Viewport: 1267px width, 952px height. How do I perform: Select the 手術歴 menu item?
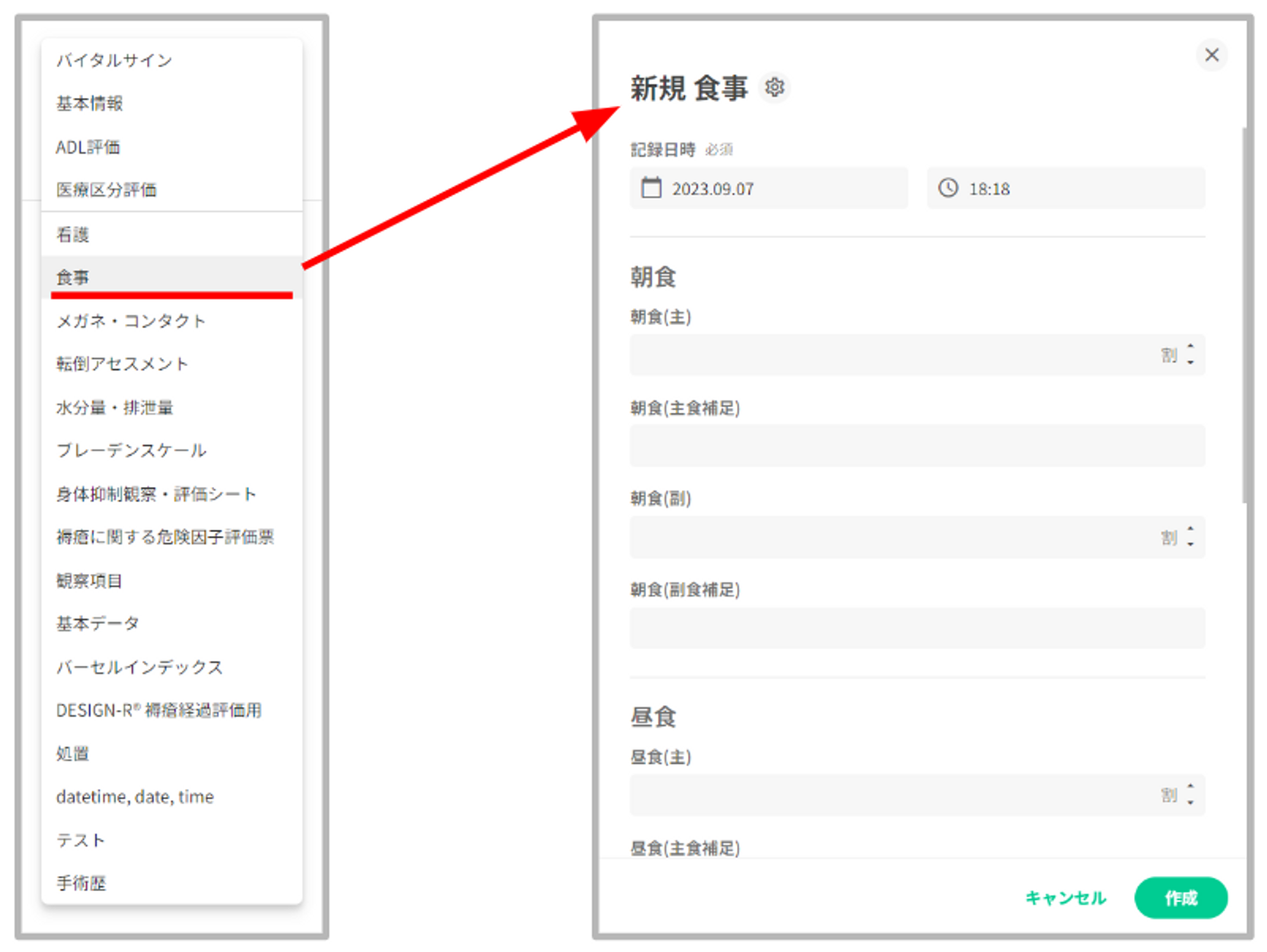pos(81,883)
